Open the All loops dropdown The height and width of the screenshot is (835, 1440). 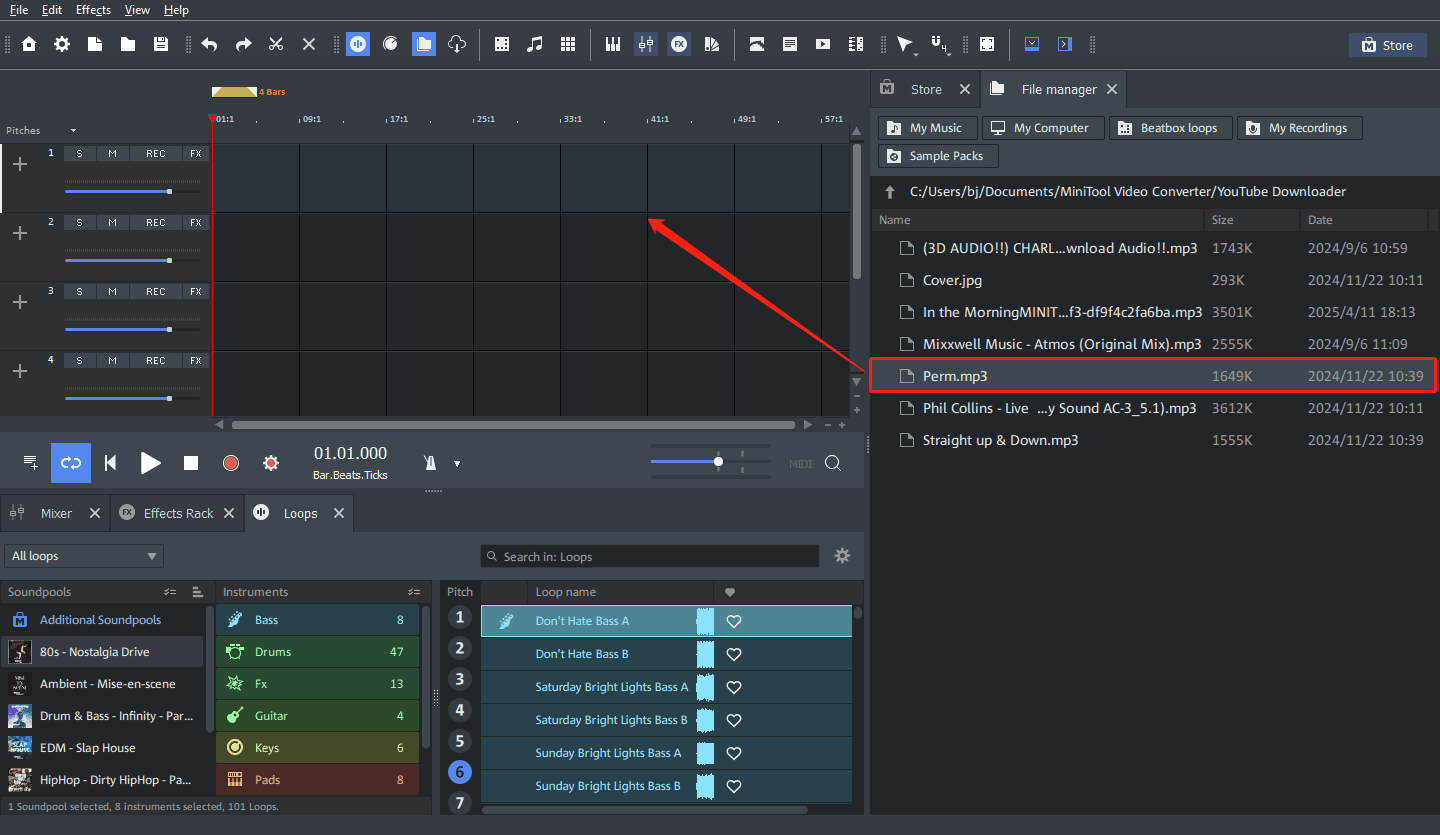tap(84, 556)
